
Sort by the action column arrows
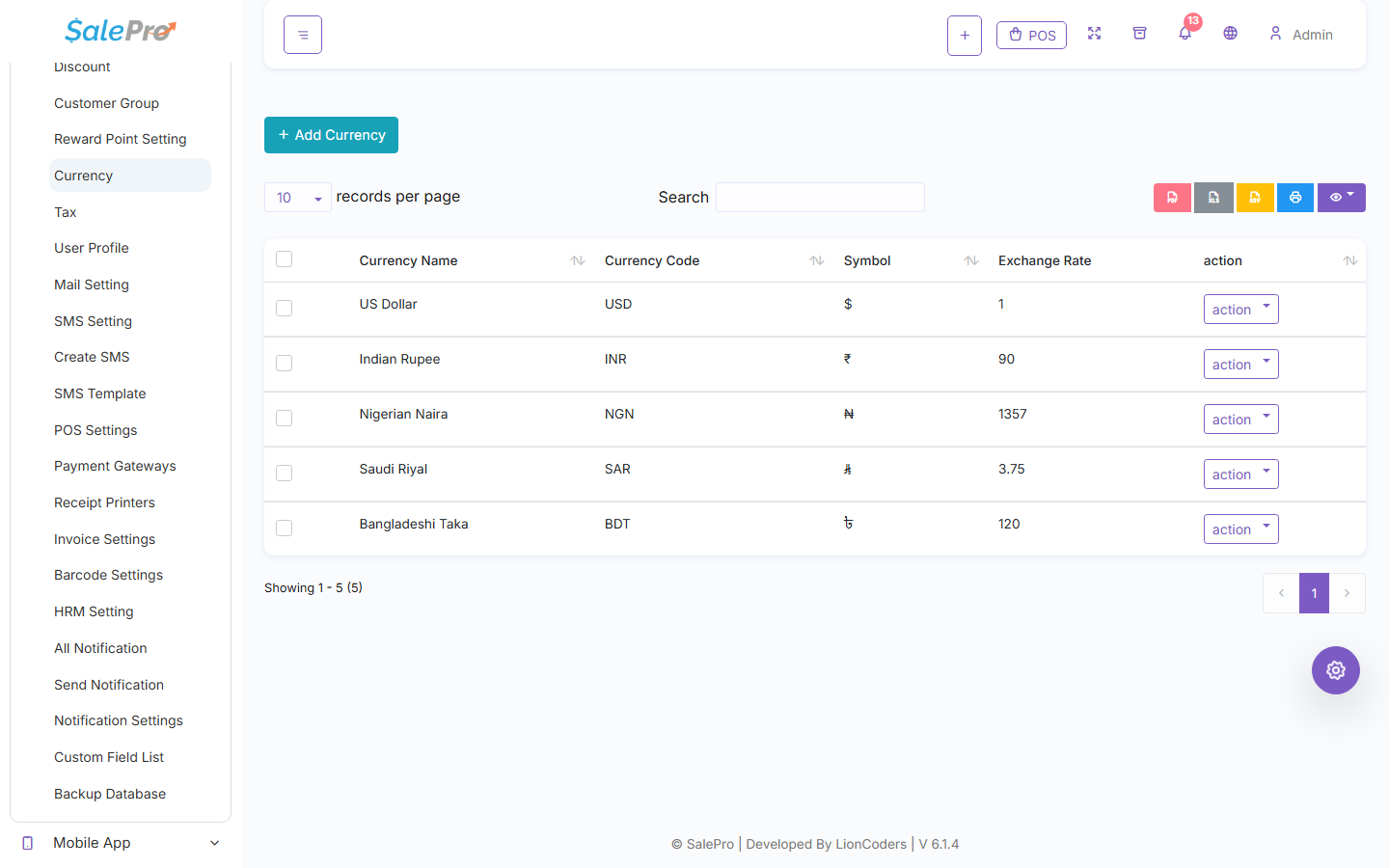[1350, 260]
